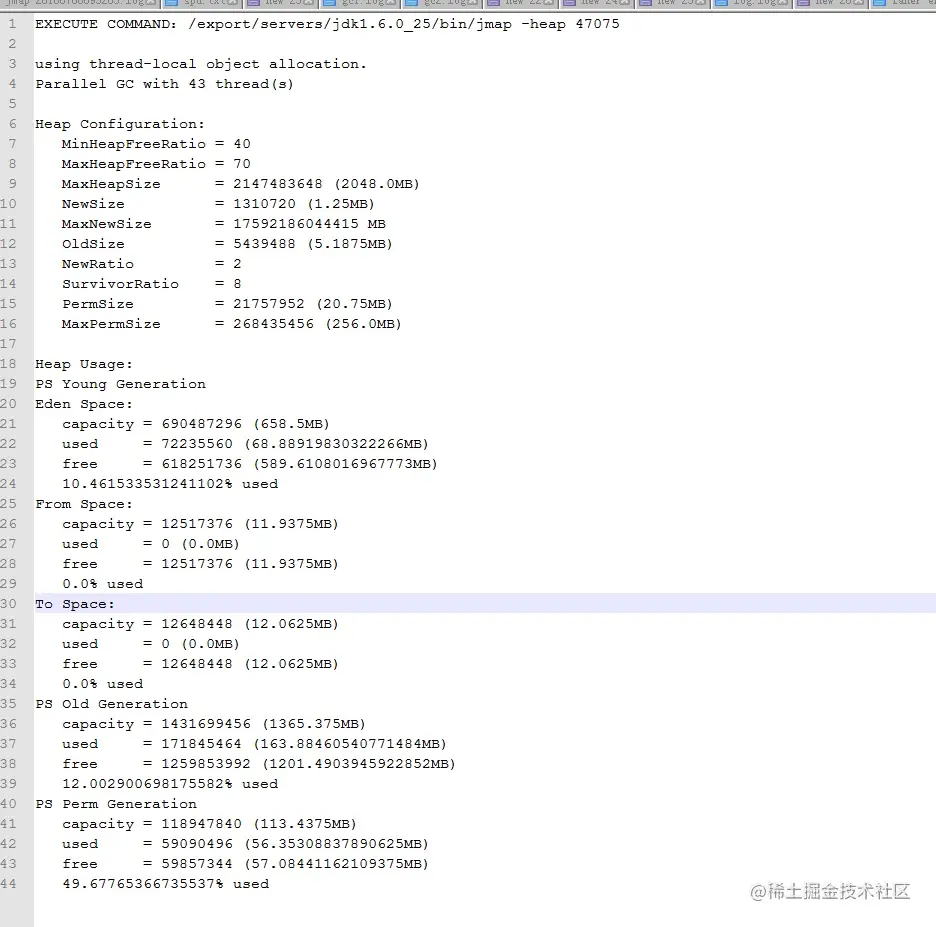Click the 'MinHeapFreeRatio = 40' line

[156, 144]
